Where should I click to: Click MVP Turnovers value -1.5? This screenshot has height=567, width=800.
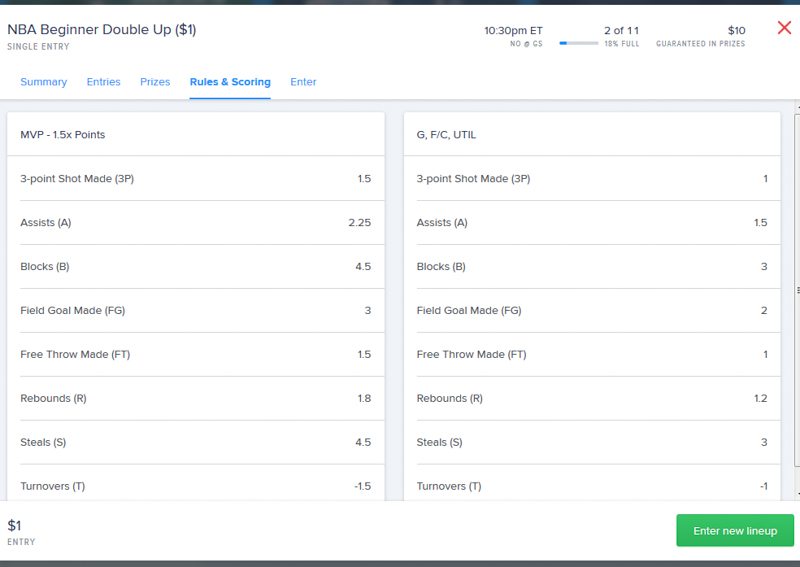pos(363,486)
